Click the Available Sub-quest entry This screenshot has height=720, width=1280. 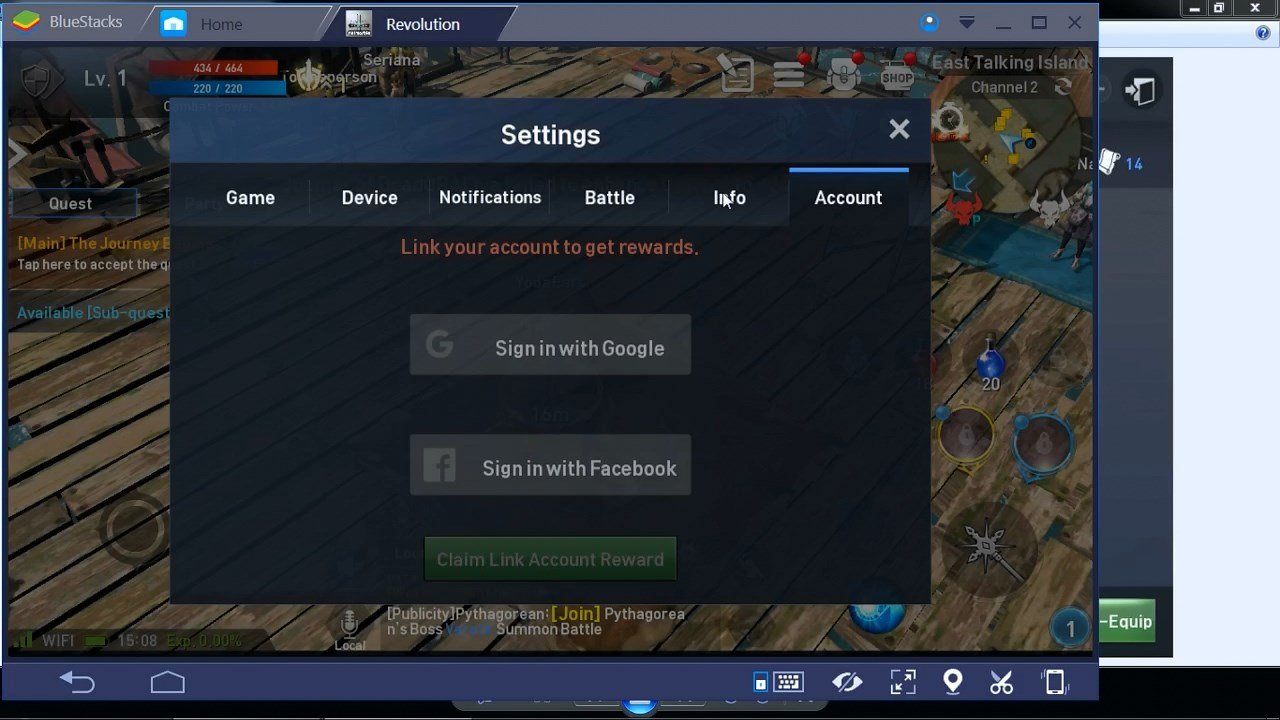click(x=92, y=313)
